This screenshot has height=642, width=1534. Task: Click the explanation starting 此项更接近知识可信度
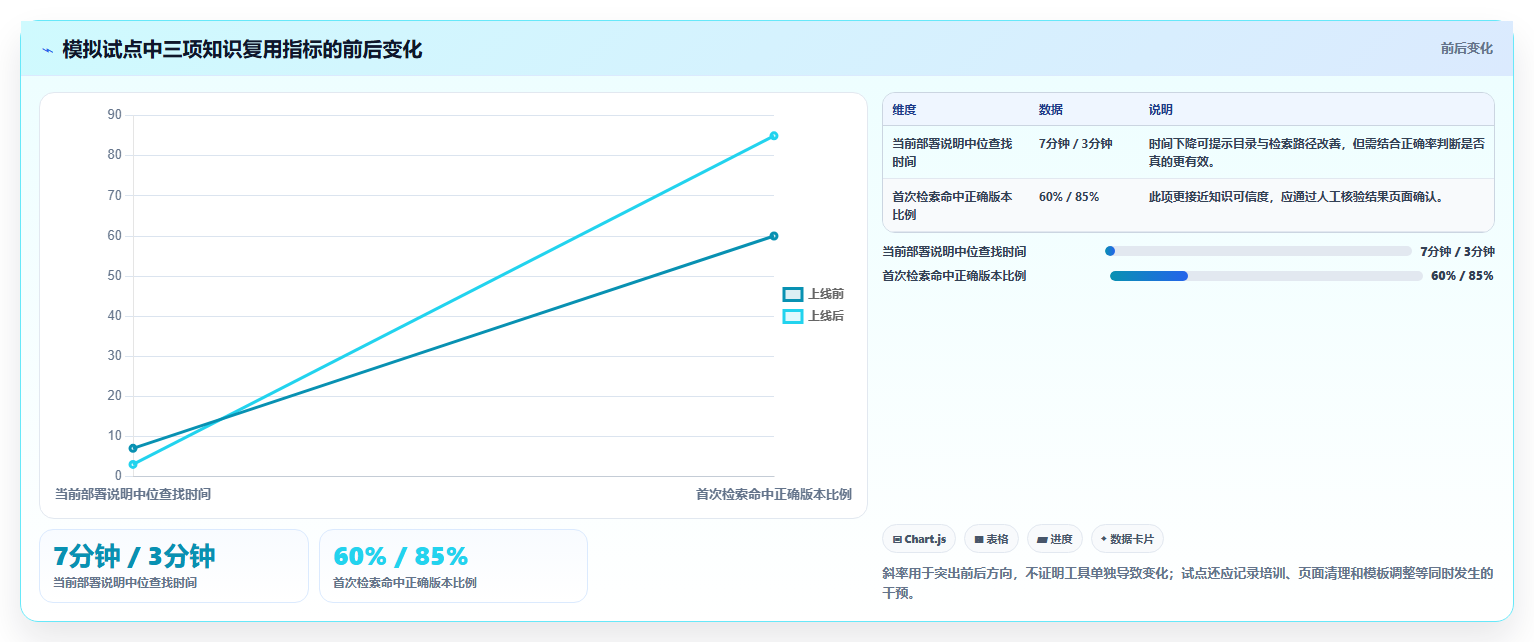coord(1296,197)
